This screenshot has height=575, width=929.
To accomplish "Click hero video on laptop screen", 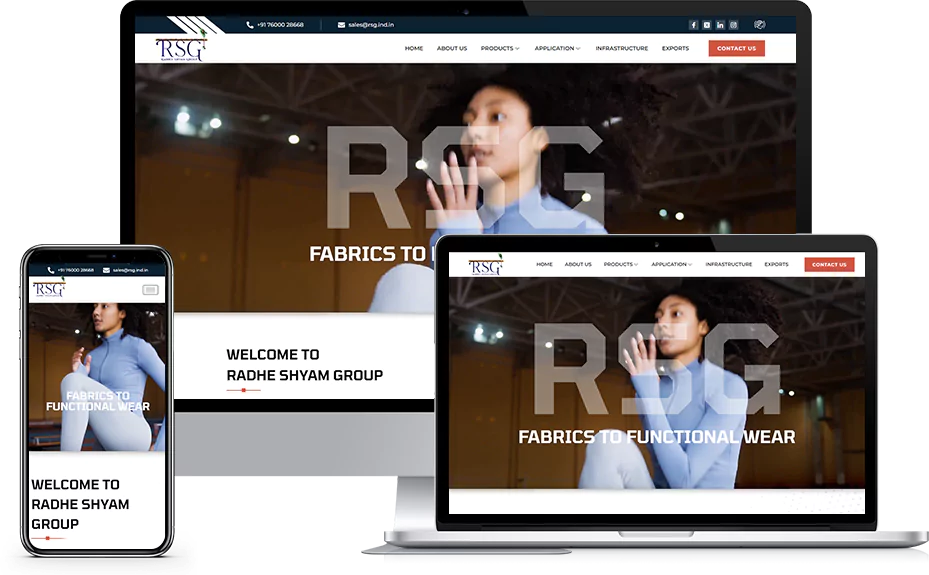I will pos(656,383).
